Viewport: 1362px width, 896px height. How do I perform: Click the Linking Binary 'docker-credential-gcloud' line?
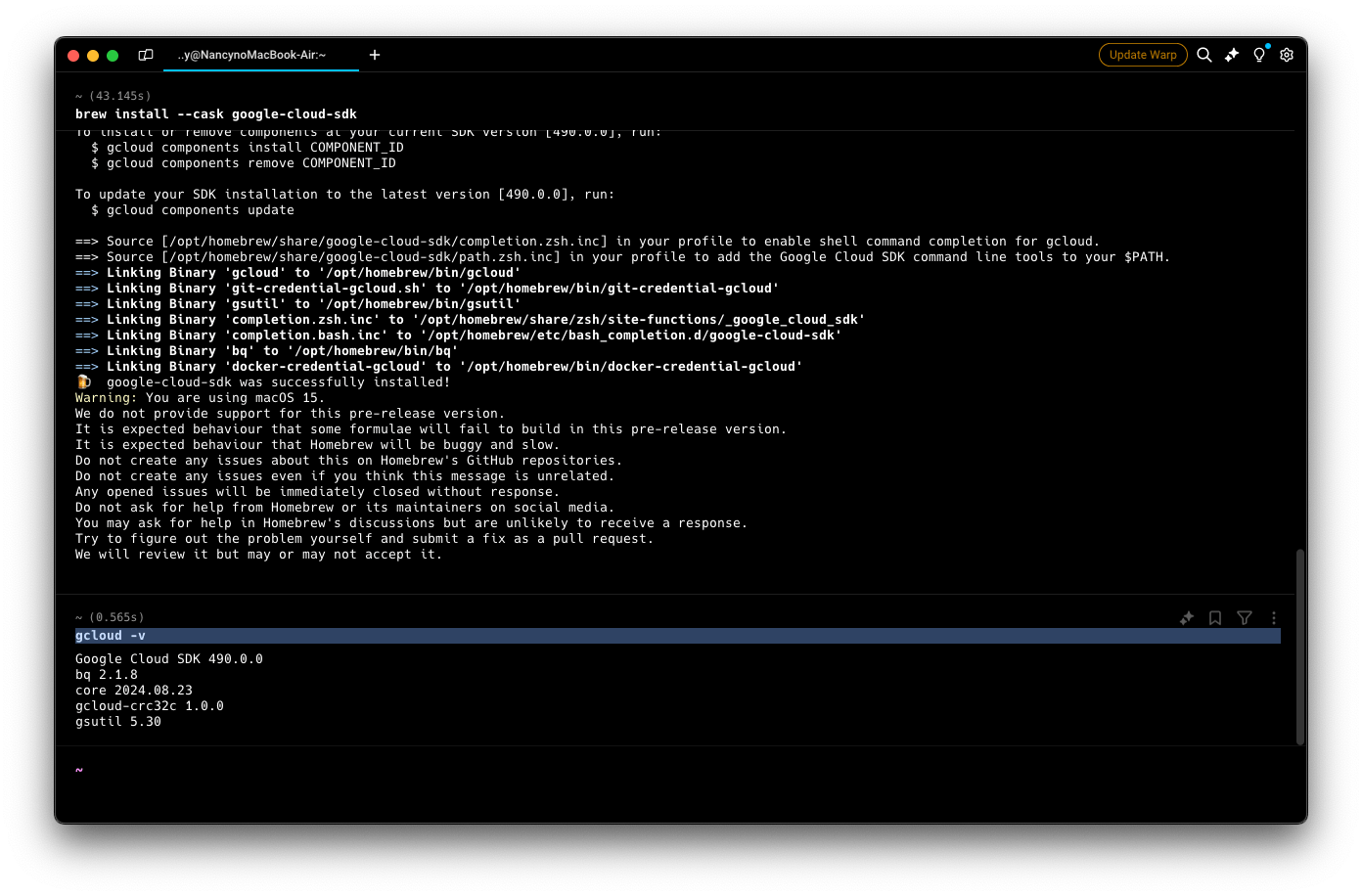439,367
